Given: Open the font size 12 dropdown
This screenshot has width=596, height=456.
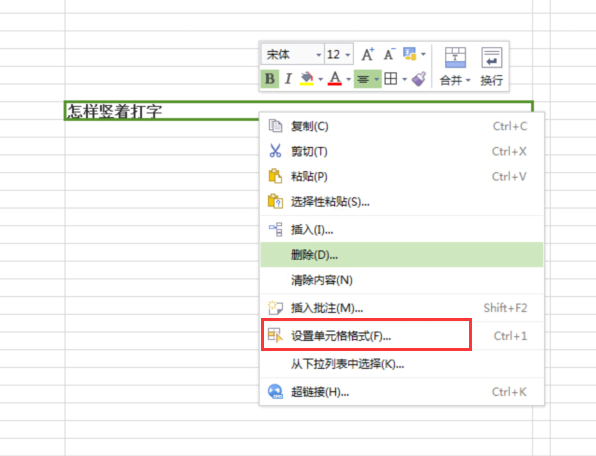Looking at the screenshot, I should pos(347,55).
